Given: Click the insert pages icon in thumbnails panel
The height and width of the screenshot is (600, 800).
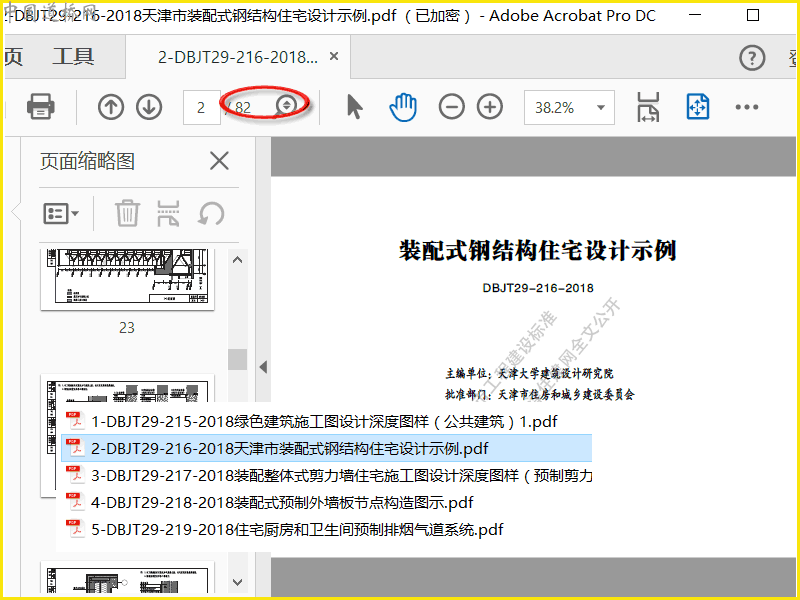Looking at the screenshot, I should tap(168, 213).
